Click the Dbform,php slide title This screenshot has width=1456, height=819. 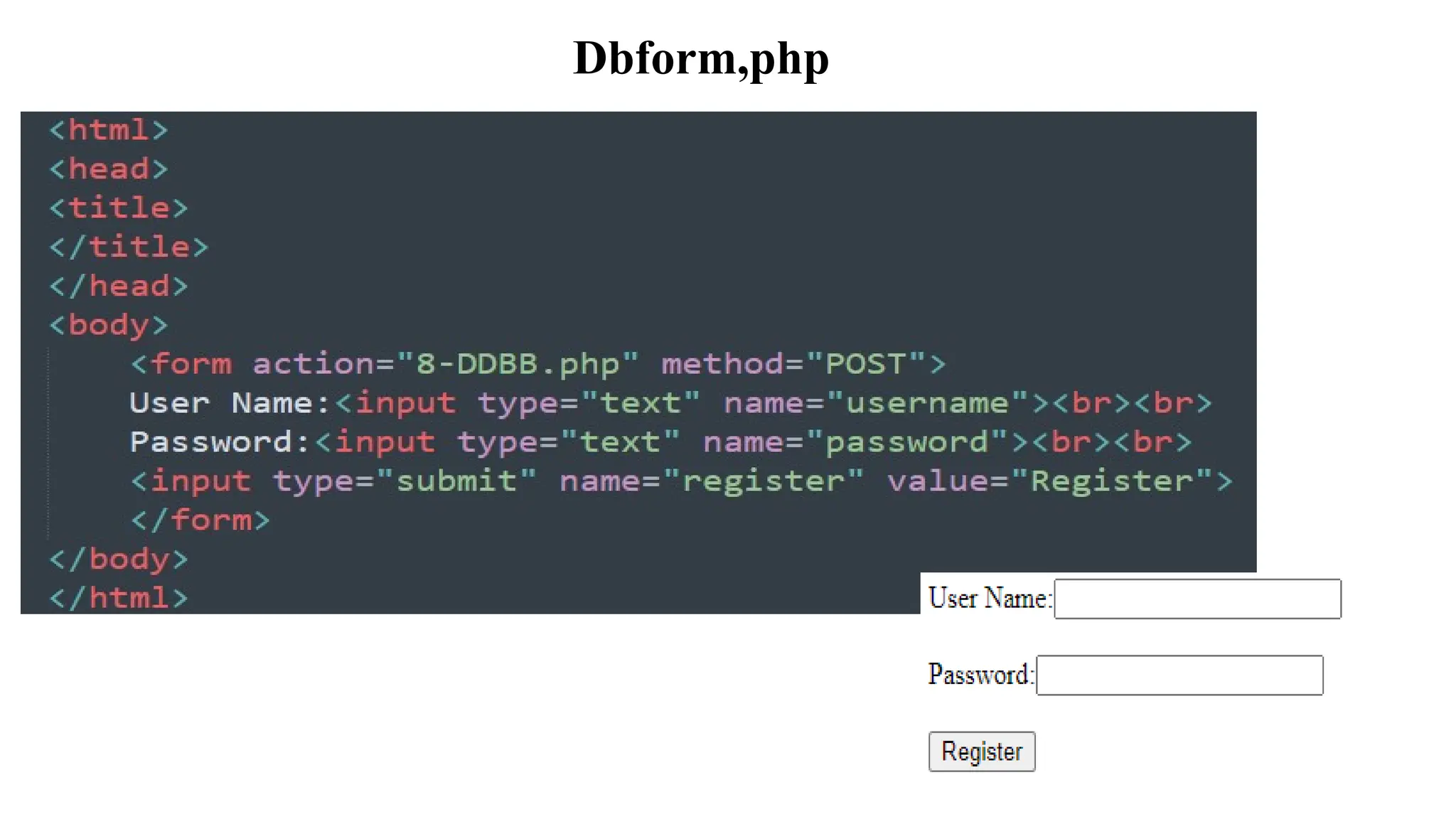(x=701, y=58)
